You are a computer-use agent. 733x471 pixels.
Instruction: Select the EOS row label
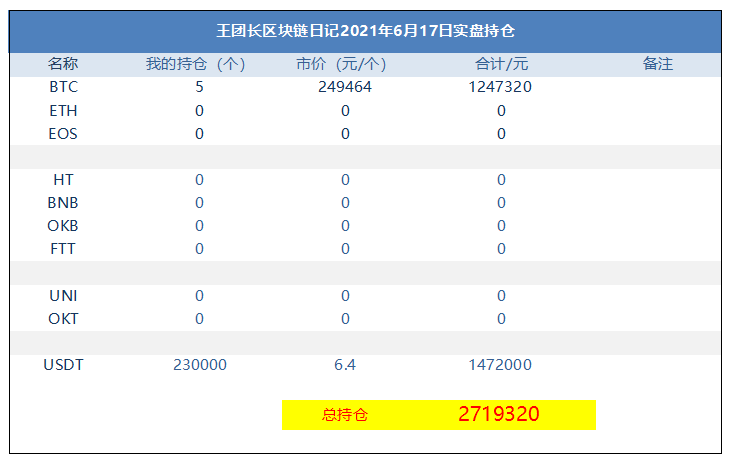click(63, 134)
